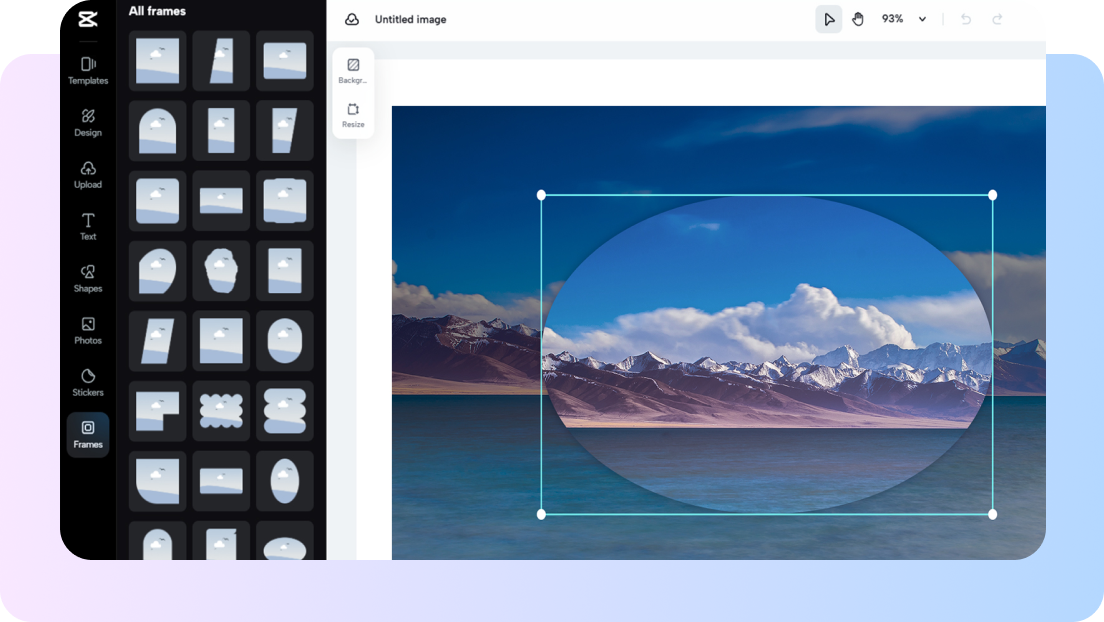
Task: Click the All frames heading
Action: [157, 11]
